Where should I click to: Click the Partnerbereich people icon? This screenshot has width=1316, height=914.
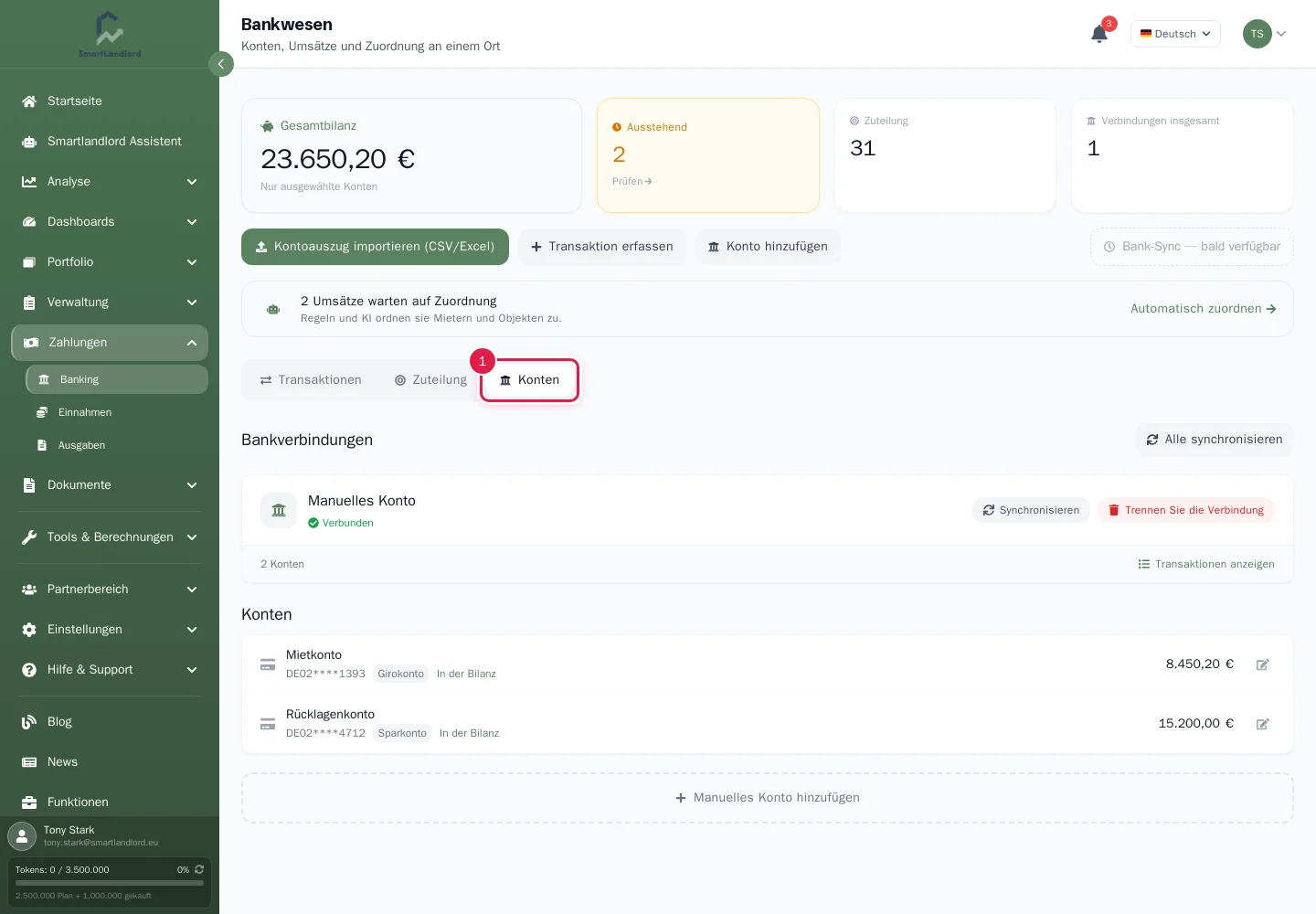[29, 590]
